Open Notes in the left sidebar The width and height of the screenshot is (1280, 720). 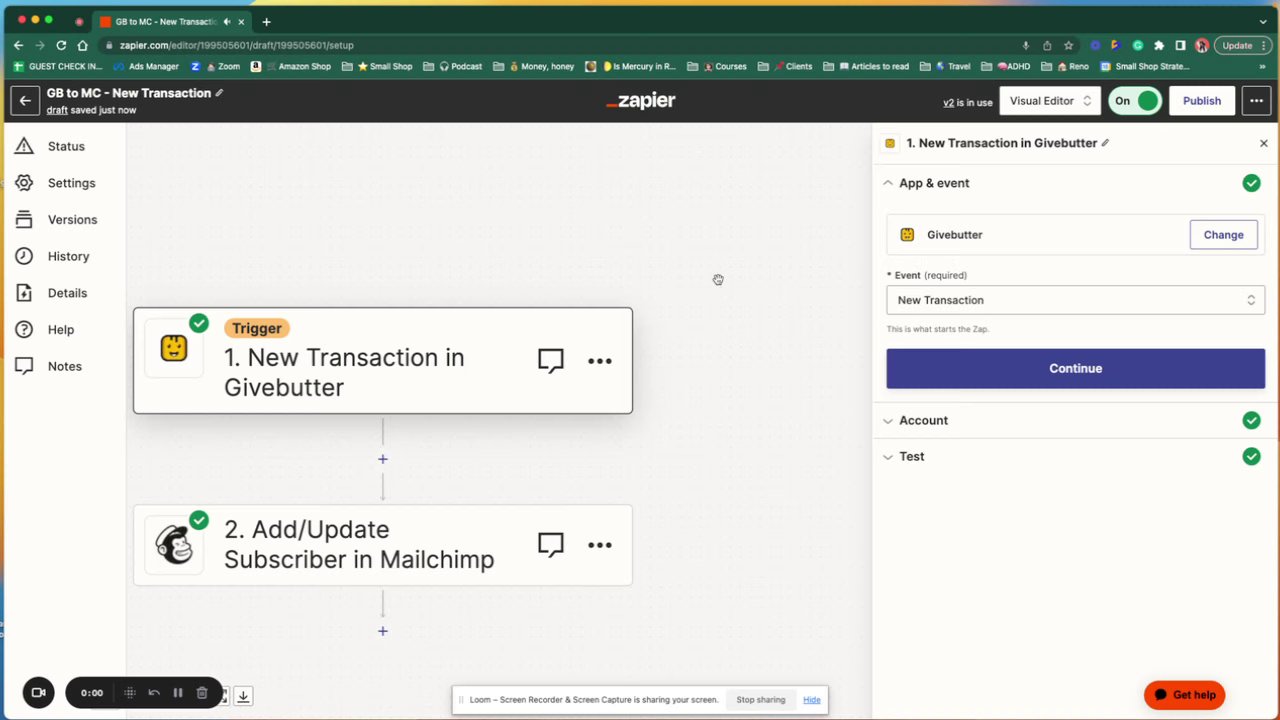coord(49,366)
